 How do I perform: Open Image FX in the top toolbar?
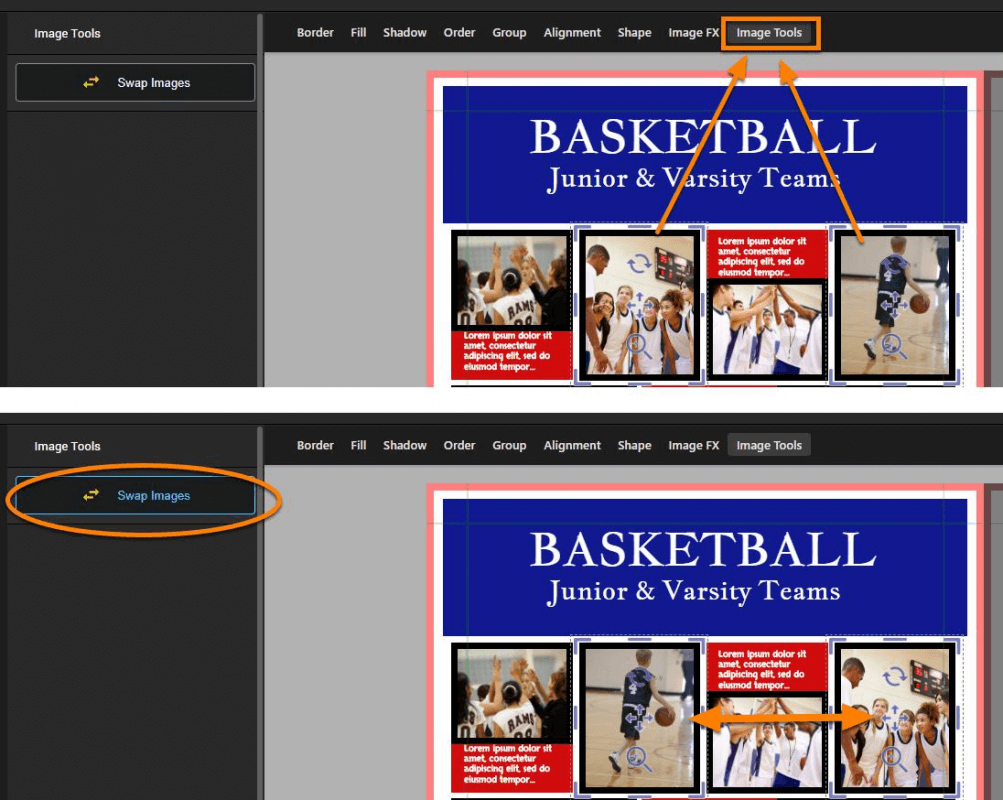[693, 33]
